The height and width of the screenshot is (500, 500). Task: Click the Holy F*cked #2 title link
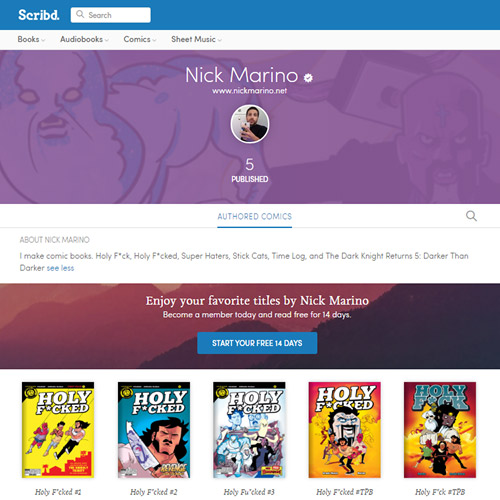(x=154, y=492)
